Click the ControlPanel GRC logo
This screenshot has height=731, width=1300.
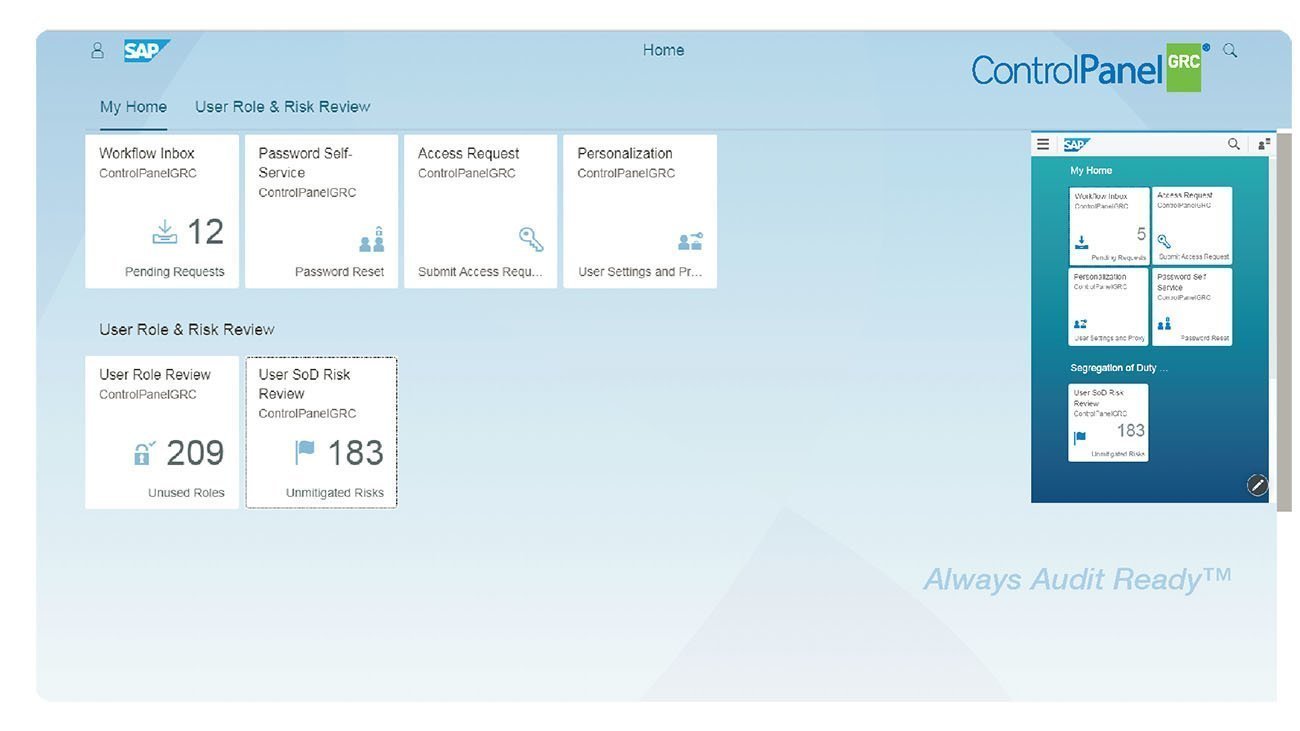(x=1090, y=68)
